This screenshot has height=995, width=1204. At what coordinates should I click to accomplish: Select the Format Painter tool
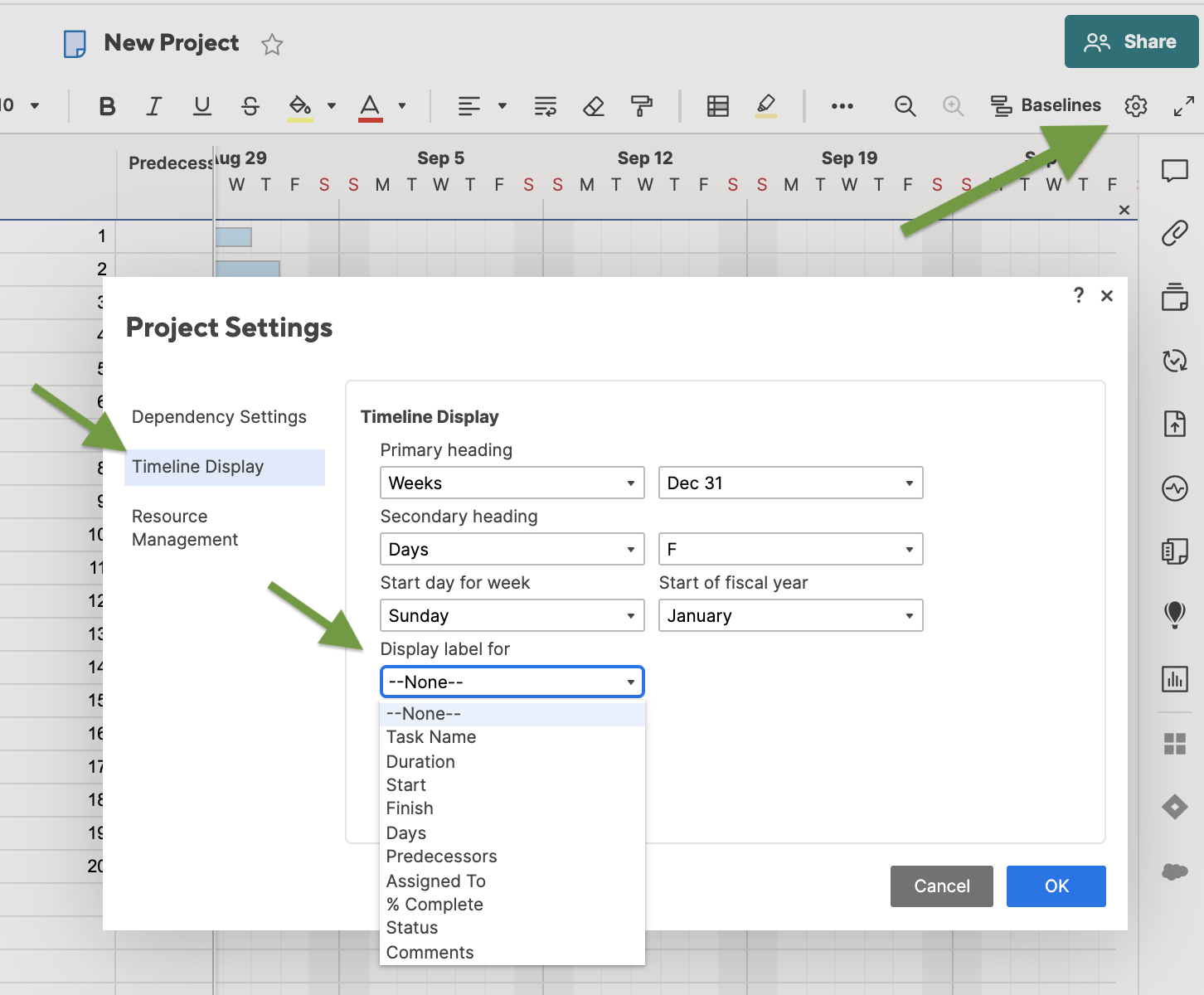click(x=643, y=106)
